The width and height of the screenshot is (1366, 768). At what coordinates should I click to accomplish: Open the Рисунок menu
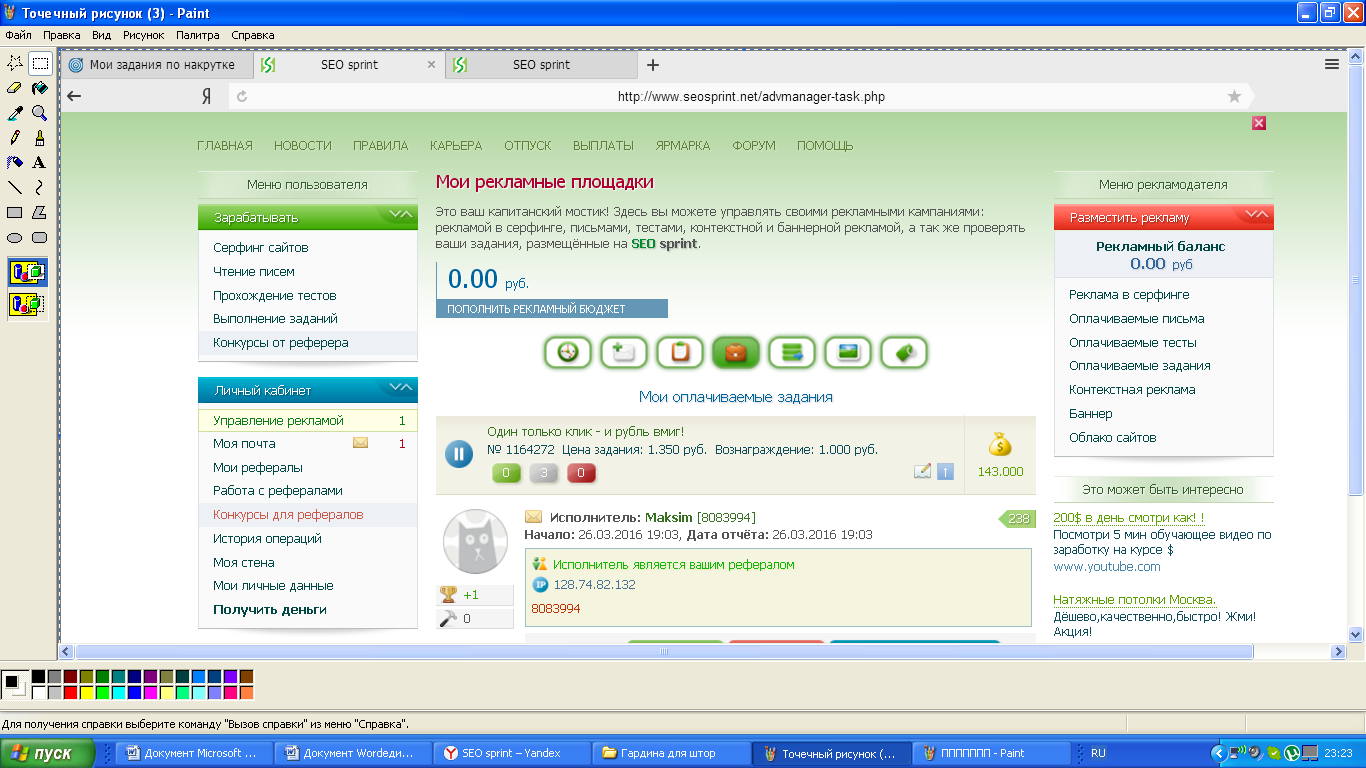(x=143, y=35)
